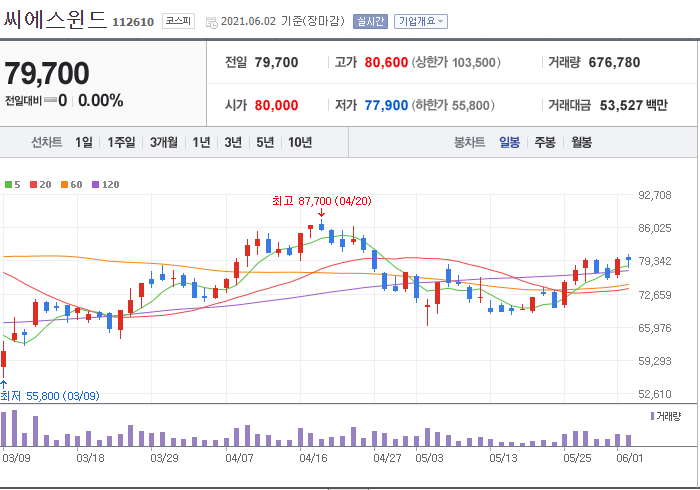Click the 0.00% change percentage
This screenshot has width=700, height=490.
(x=100, y=100)
